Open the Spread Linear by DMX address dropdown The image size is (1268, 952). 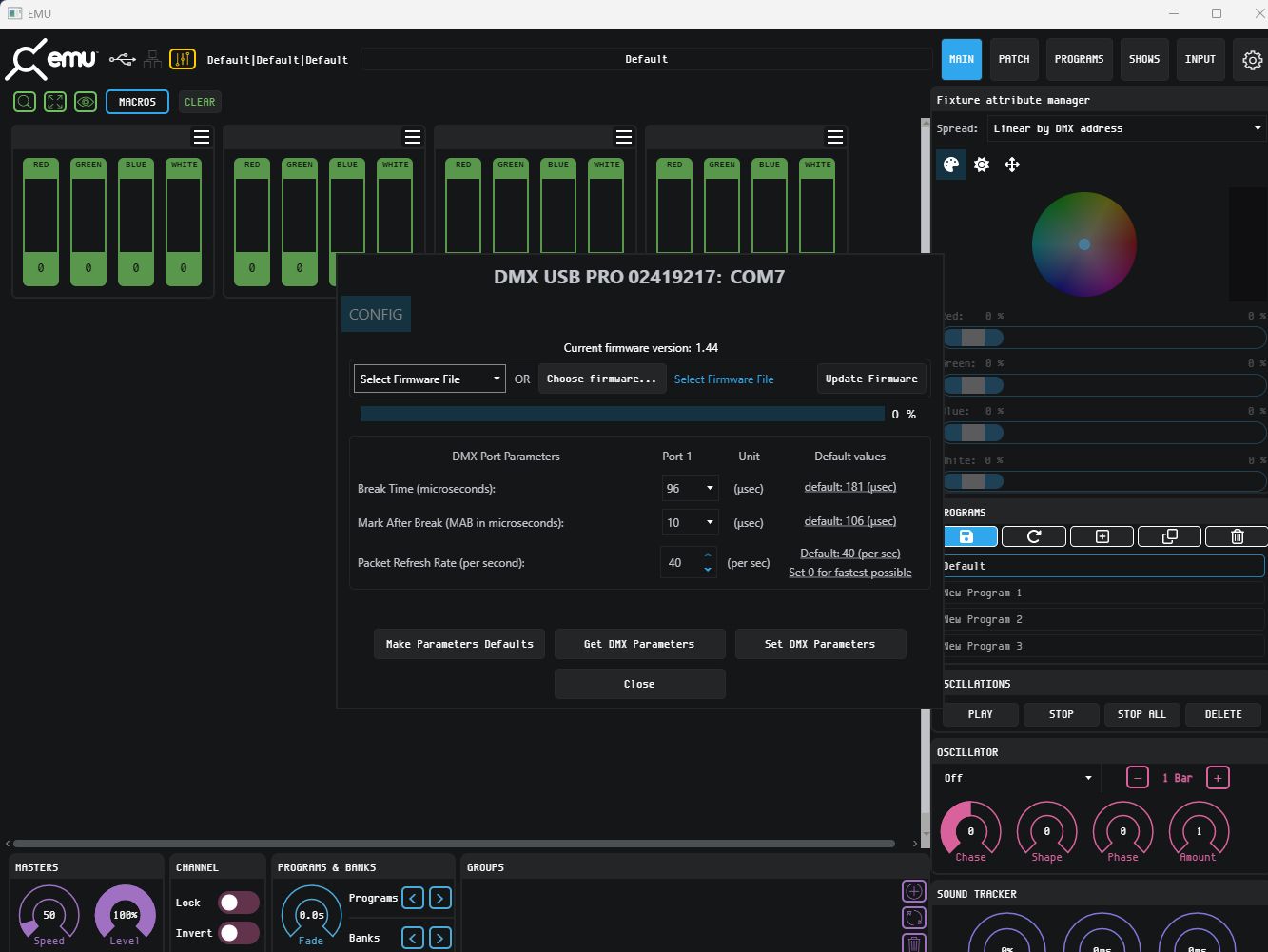click(x=1127, y=128)
